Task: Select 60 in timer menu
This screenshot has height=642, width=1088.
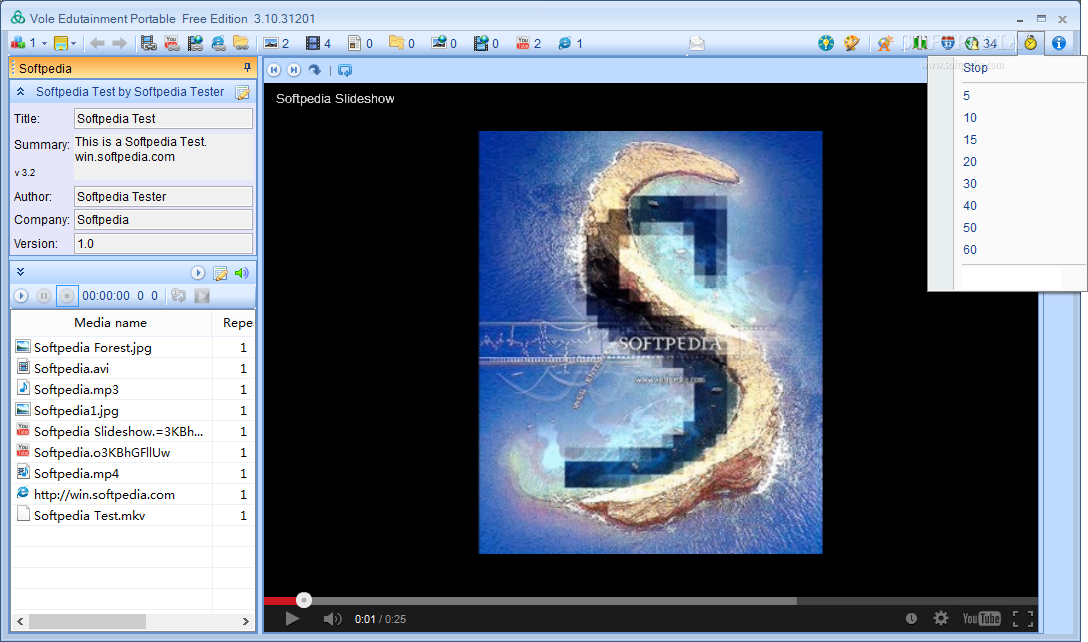Action: coord(970,250)
